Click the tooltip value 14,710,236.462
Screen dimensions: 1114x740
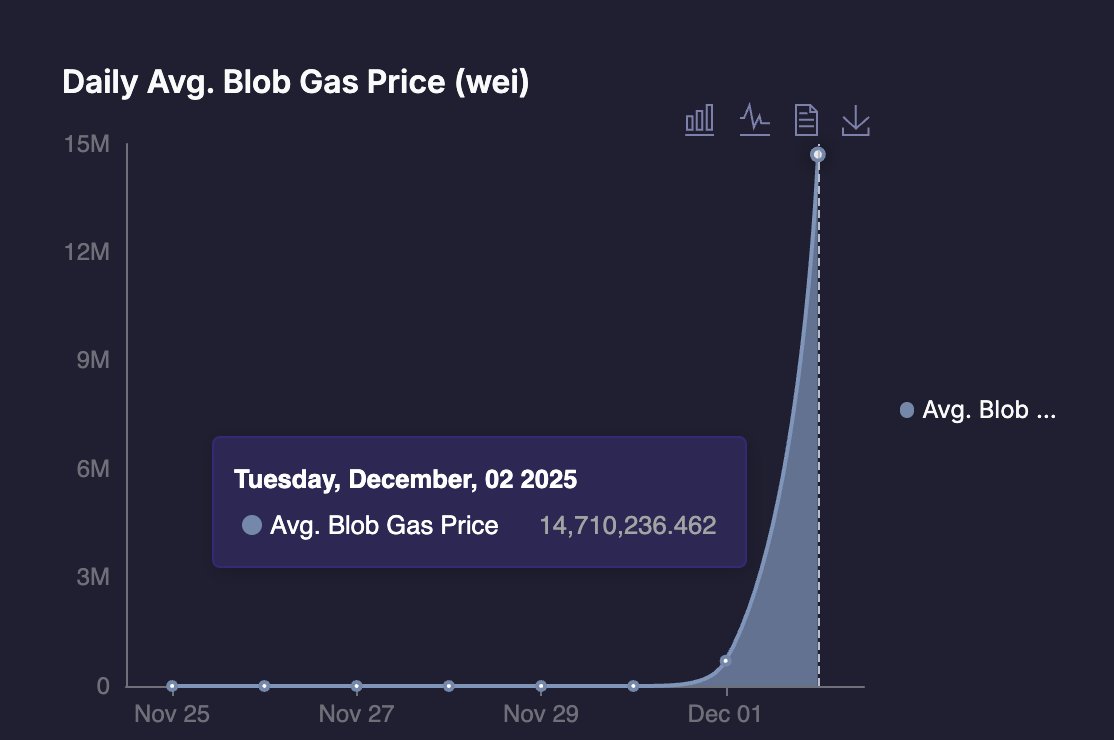627,526
